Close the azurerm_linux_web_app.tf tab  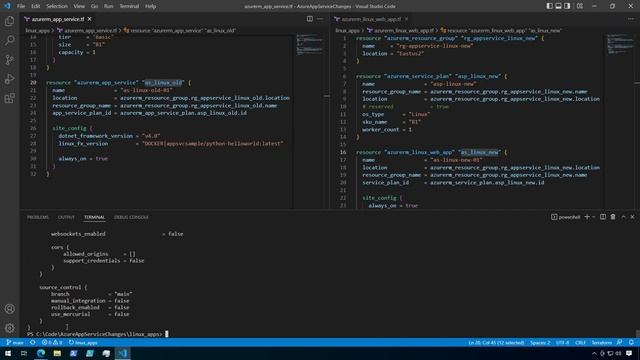407,19
